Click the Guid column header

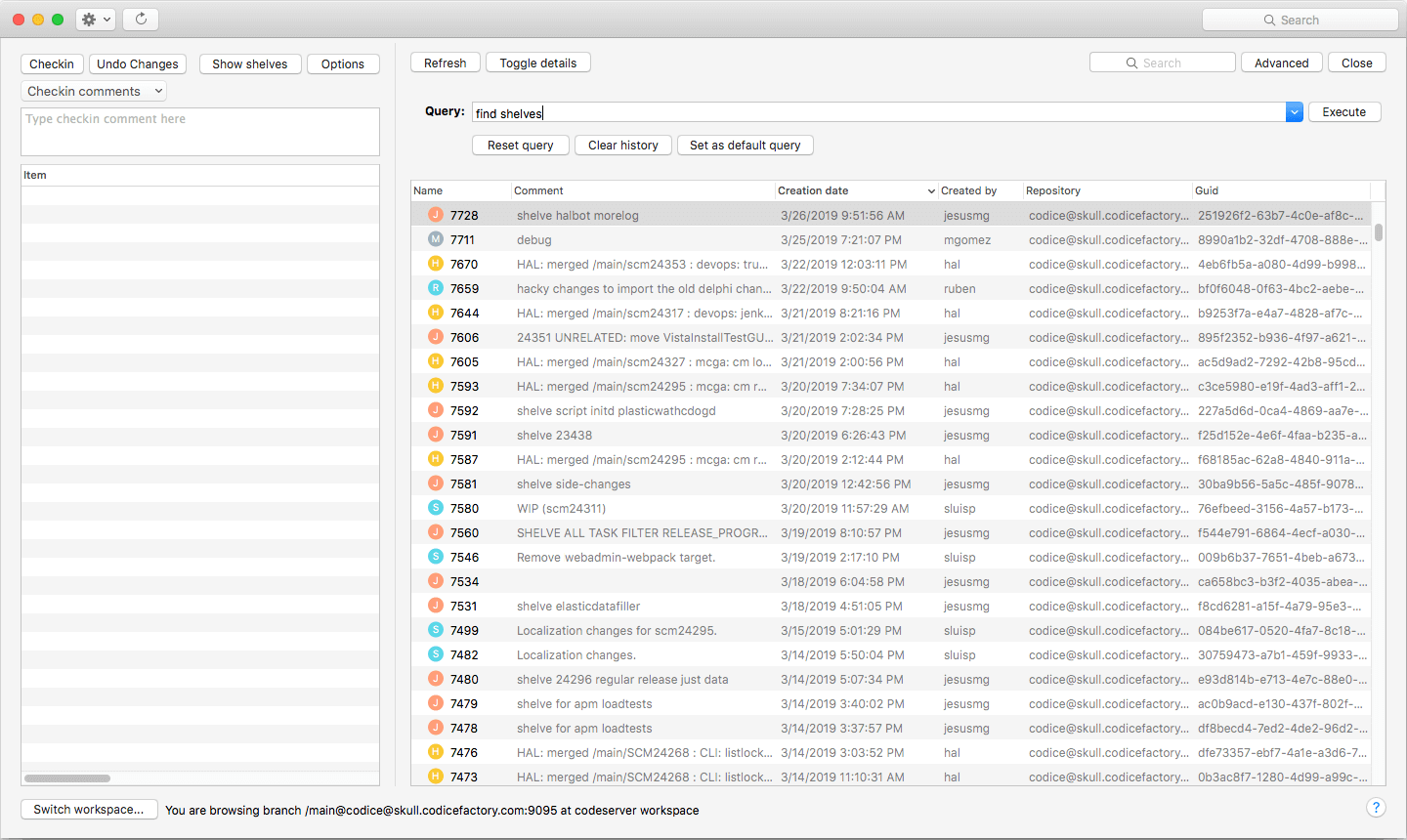click(1281, 190)
